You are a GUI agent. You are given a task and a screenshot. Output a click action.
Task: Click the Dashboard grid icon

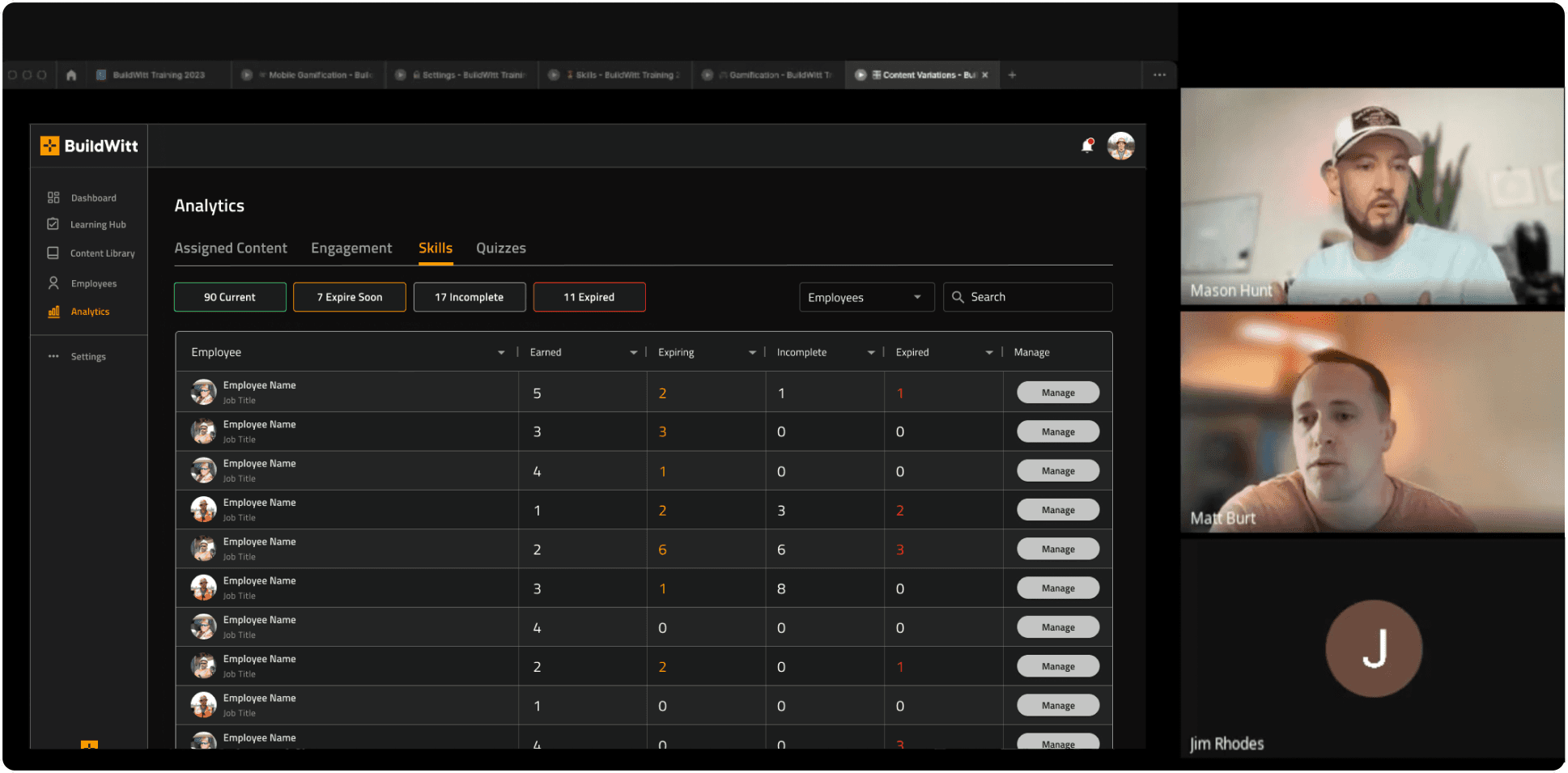(x=53, y=197)
